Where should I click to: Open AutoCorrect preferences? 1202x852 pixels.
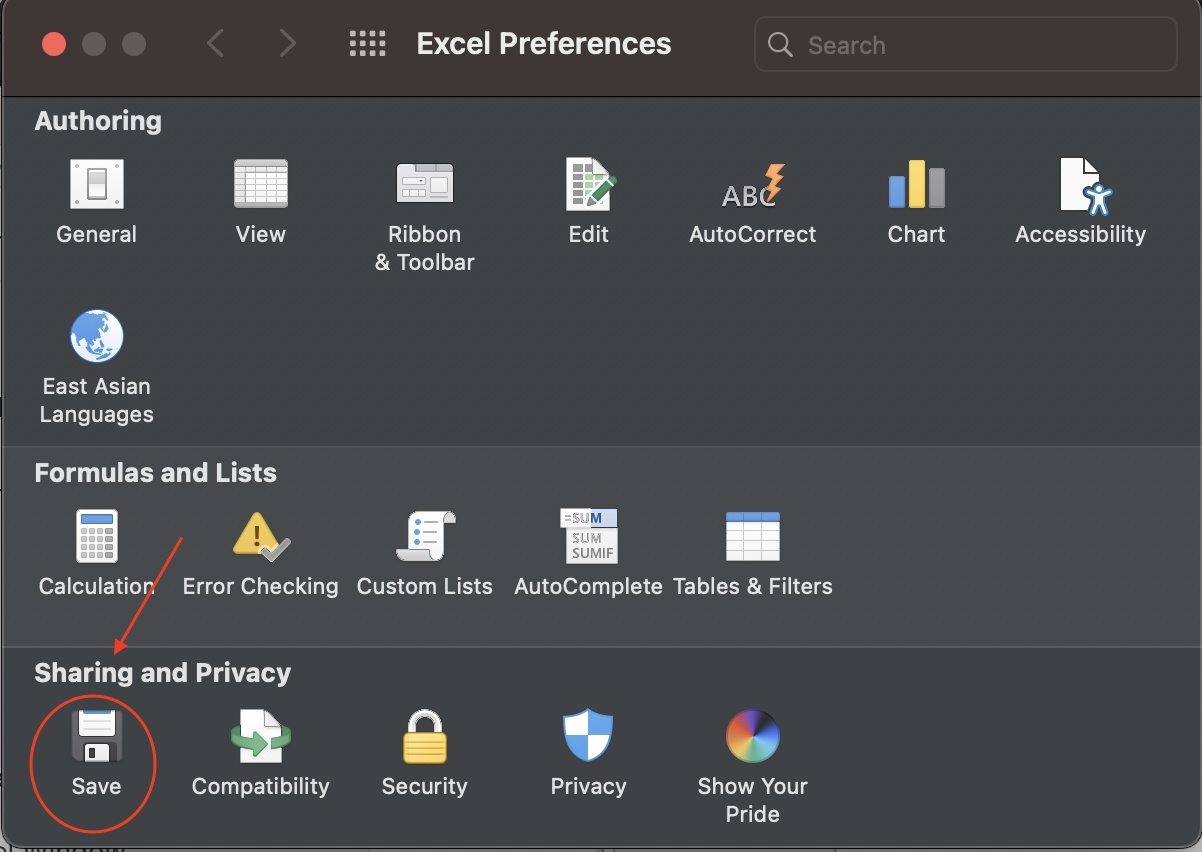tap(753, 186)
